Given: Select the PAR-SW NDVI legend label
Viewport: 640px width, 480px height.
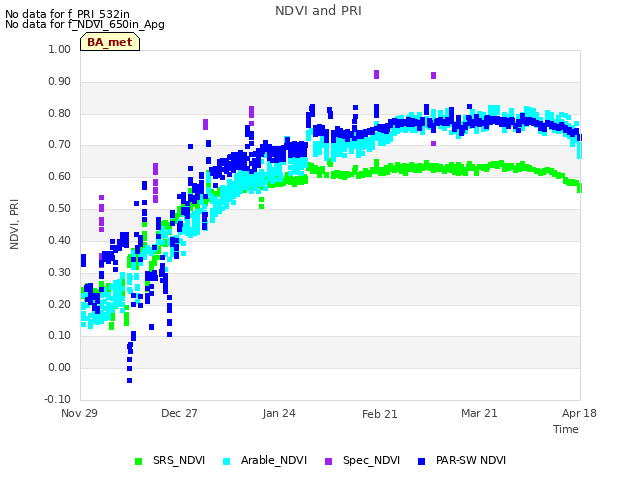Looking at the screenshot, I should (x=471, y=460).
